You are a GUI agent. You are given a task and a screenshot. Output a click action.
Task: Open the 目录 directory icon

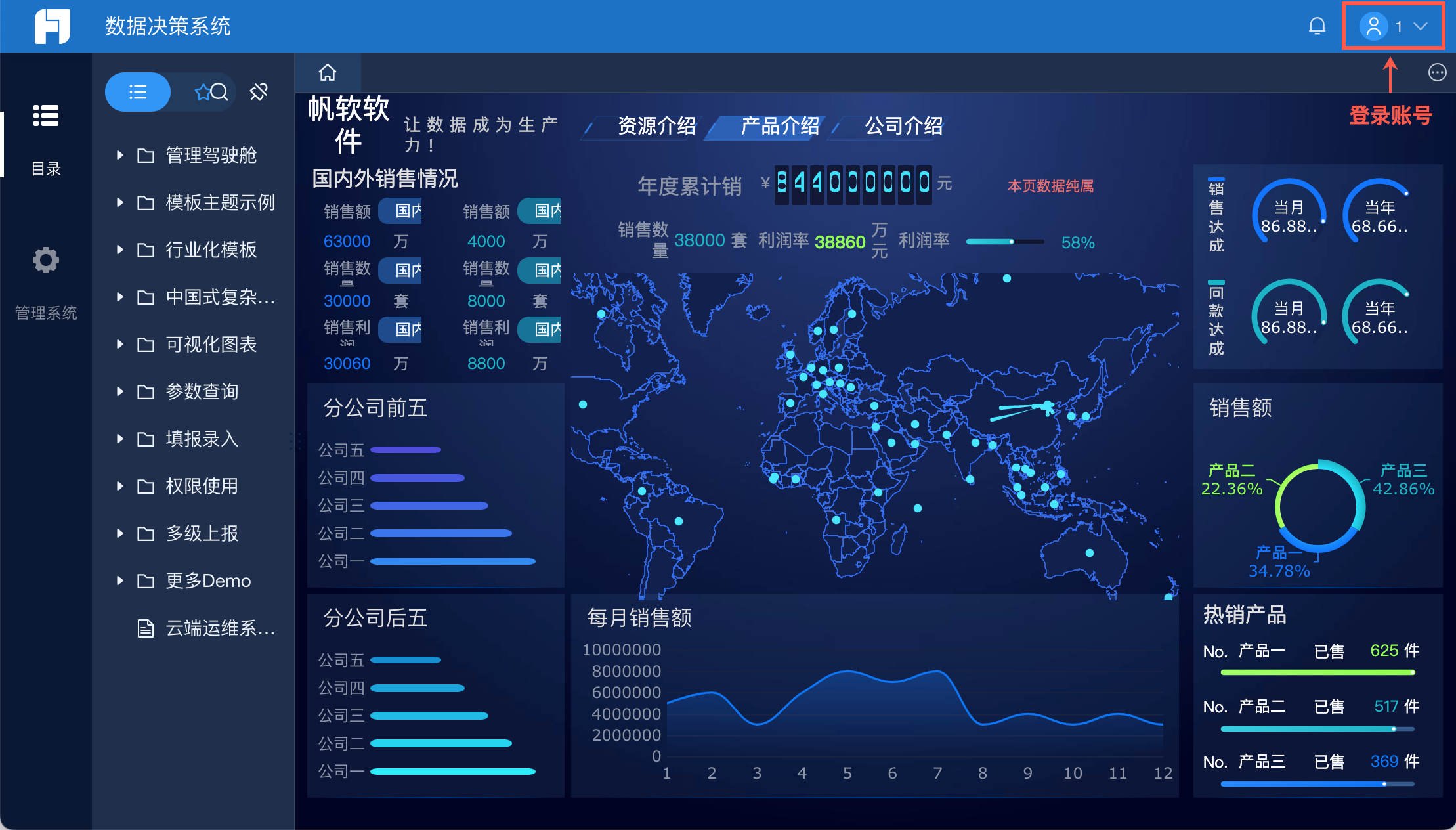pyautogui.click(x=46, y=116)
